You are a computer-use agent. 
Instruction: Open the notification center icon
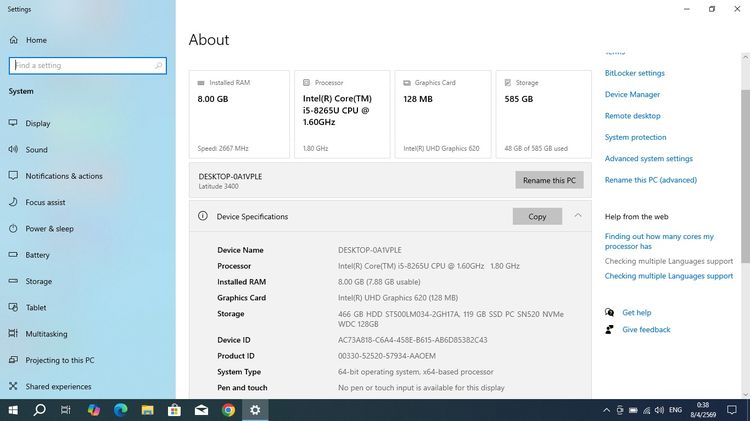pyautogui.click(x=731, y=410)
